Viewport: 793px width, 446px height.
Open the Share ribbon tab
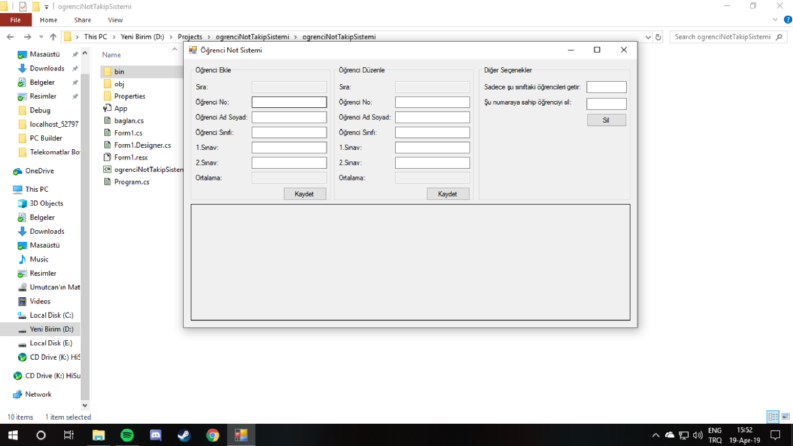(x=82, y=20)
